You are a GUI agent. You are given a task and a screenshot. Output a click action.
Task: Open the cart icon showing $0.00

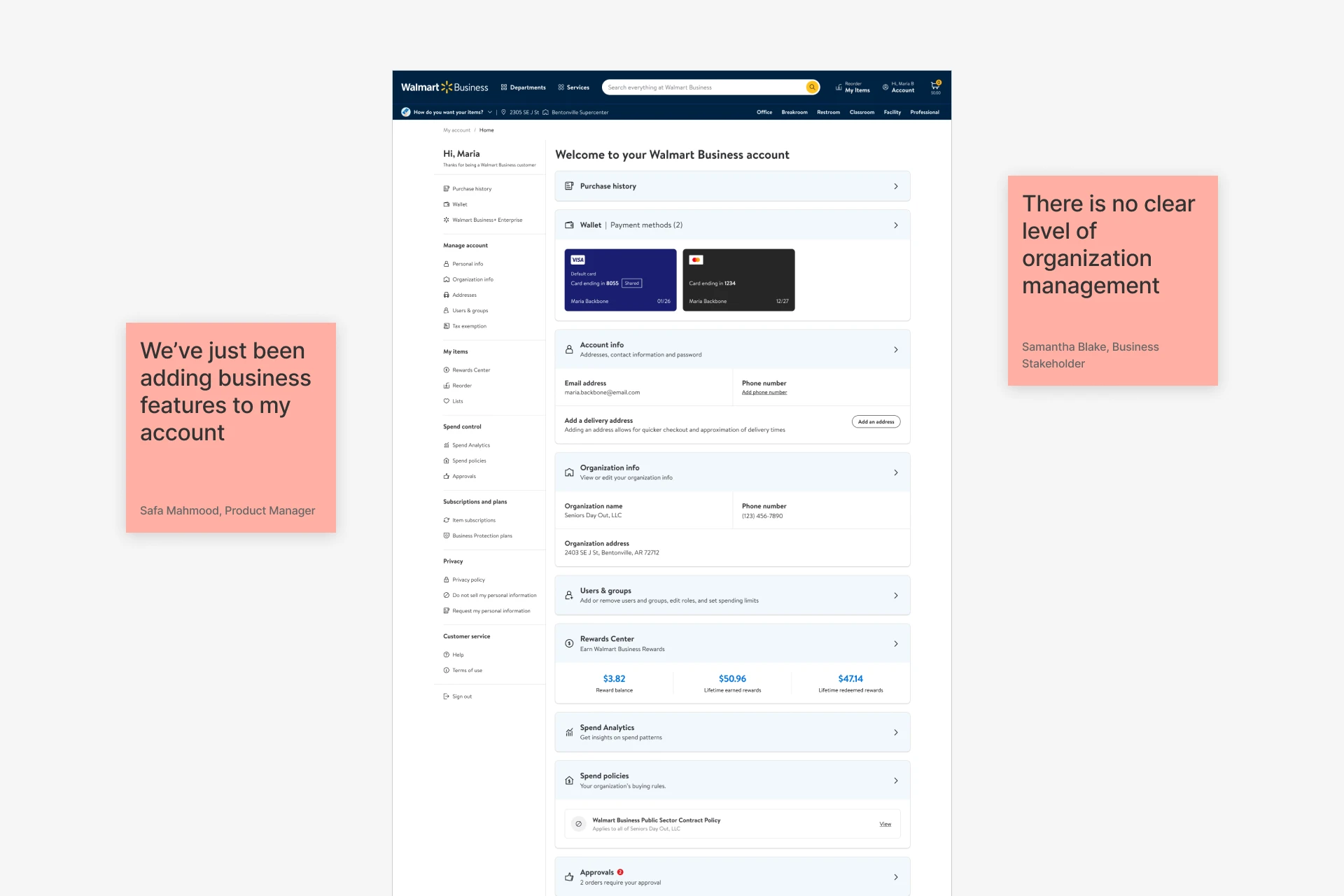935,86
